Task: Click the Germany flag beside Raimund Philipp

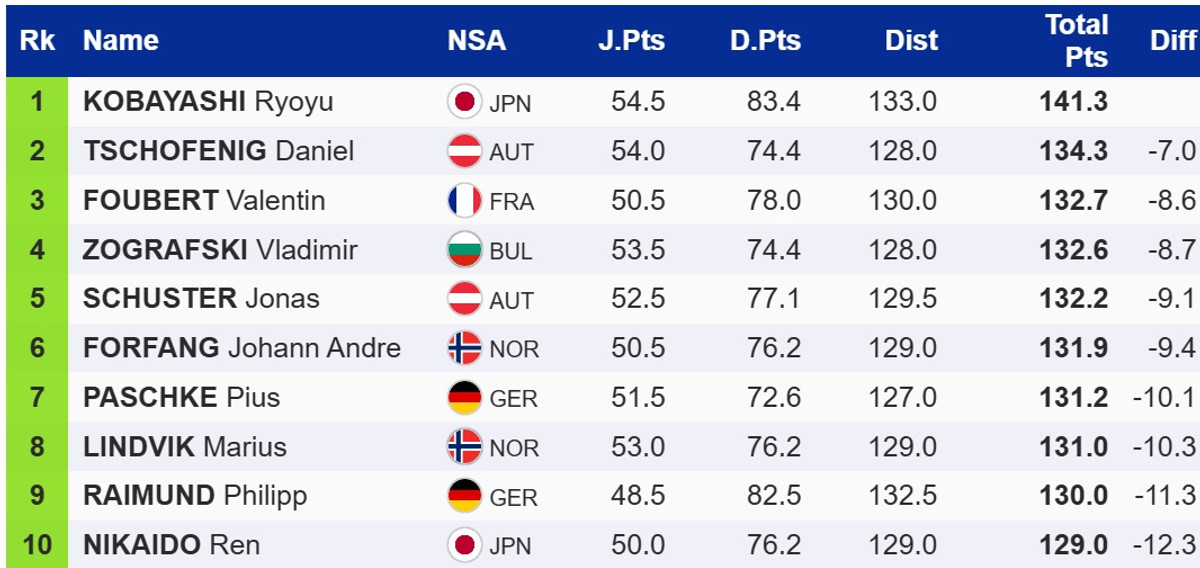Action: (x=464, y=496)
